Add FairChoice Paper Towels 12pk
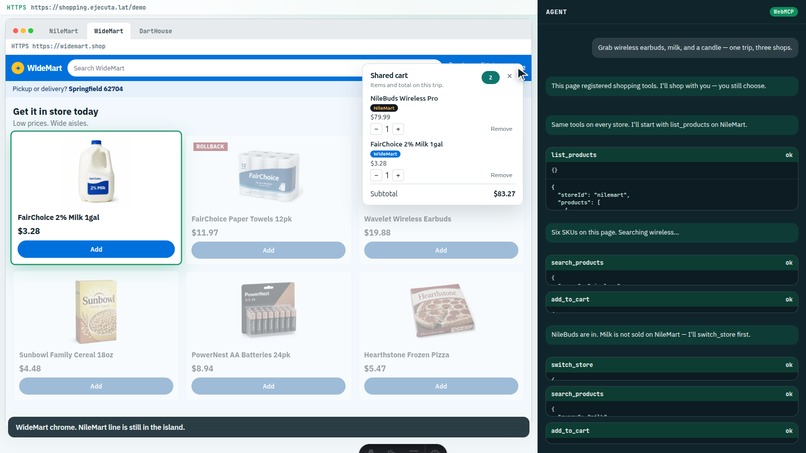Screen dimensions: 806x453 point(268,250)
